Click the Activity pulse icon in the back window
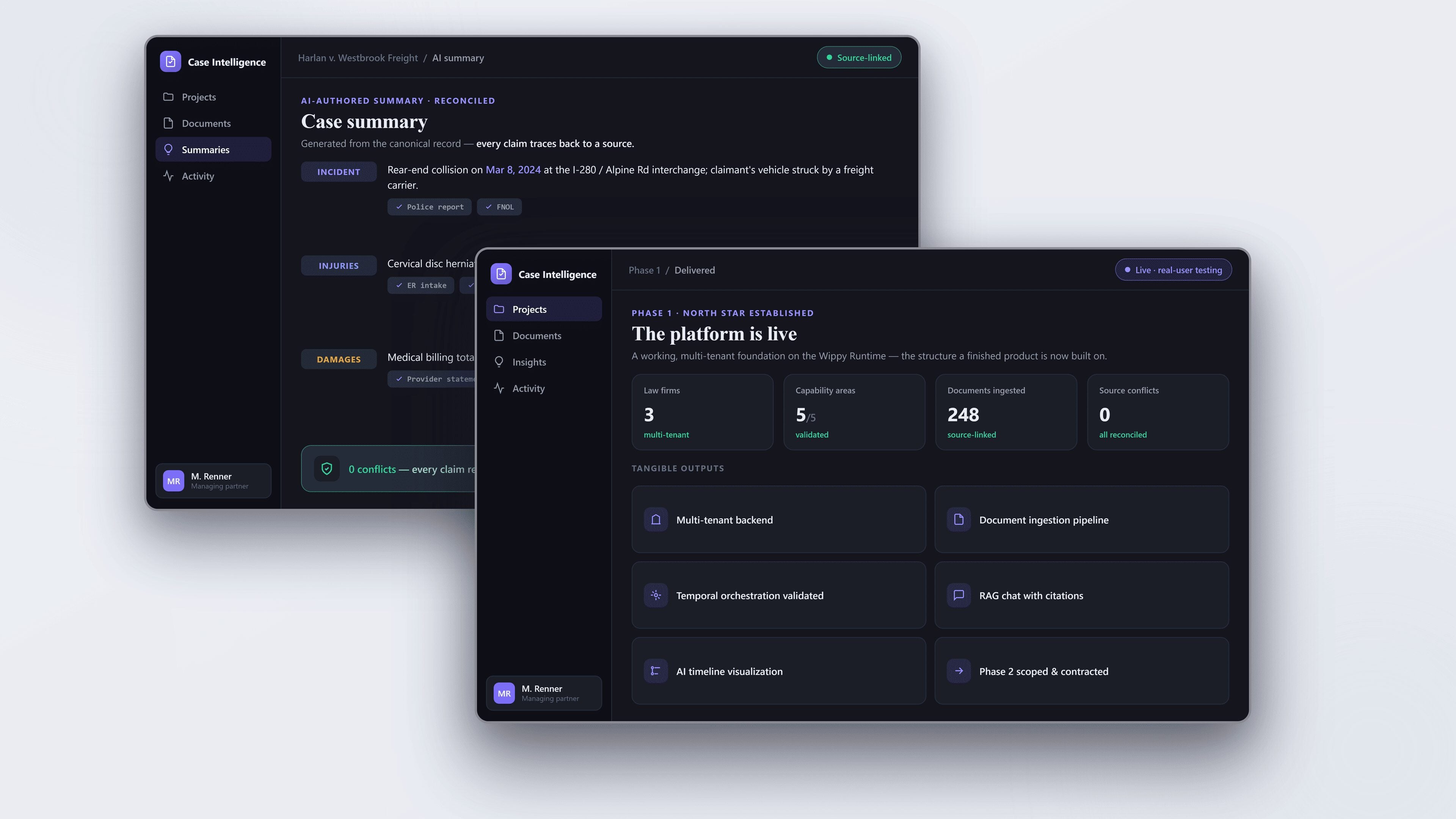The width and height of the screenshot is (1456, 819). click(x=168, y=176)
